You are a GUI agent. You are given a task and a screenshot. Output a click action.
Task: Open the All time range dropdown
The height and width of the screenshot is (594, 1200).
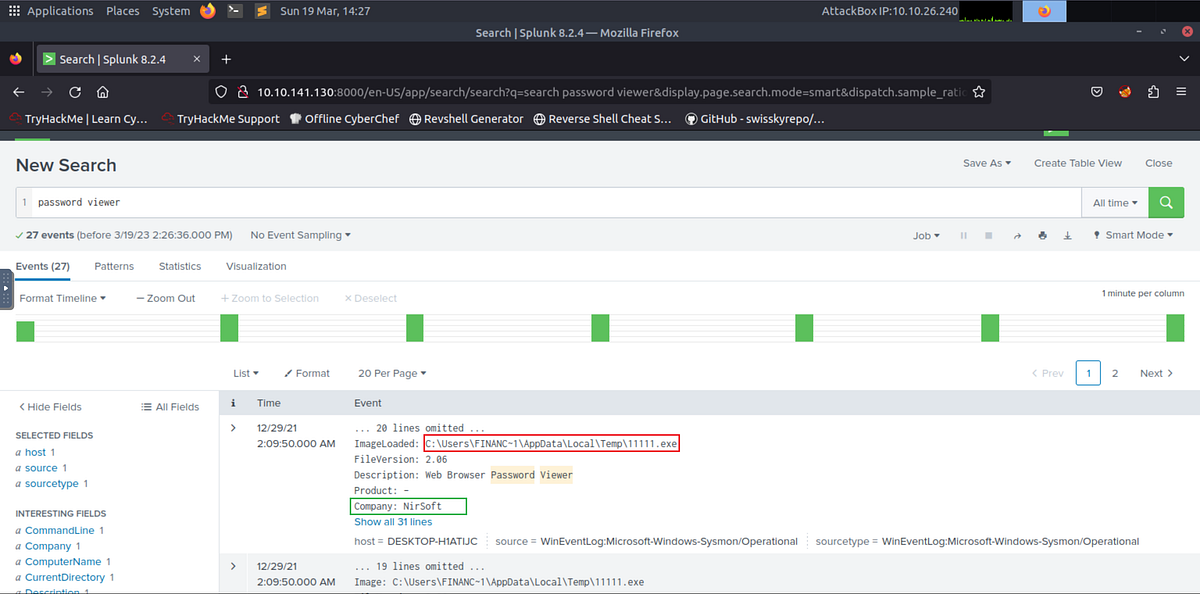coord(1113,202)
